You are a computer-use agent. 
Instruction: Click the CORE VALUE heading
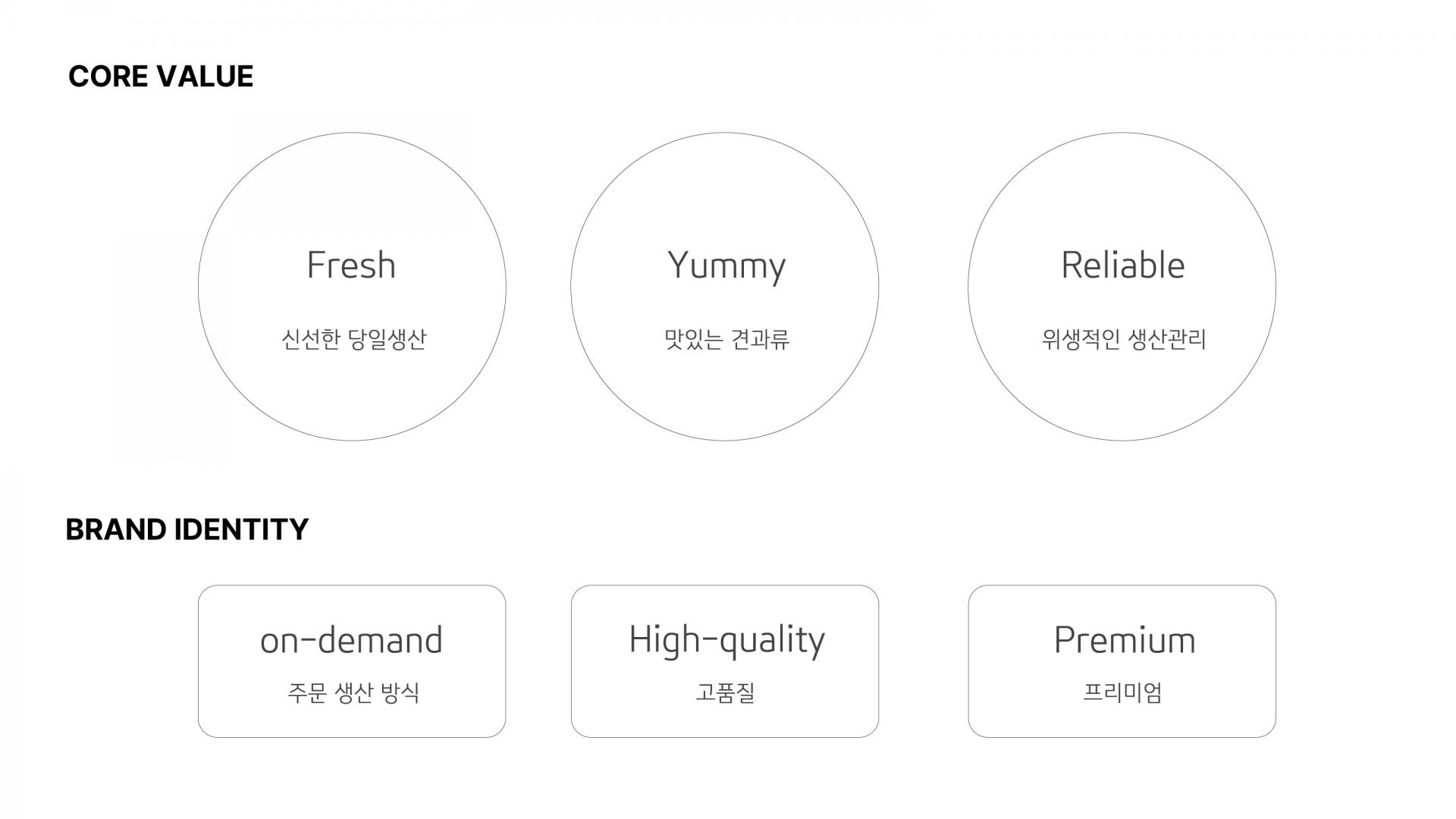(x=161, y=77)
